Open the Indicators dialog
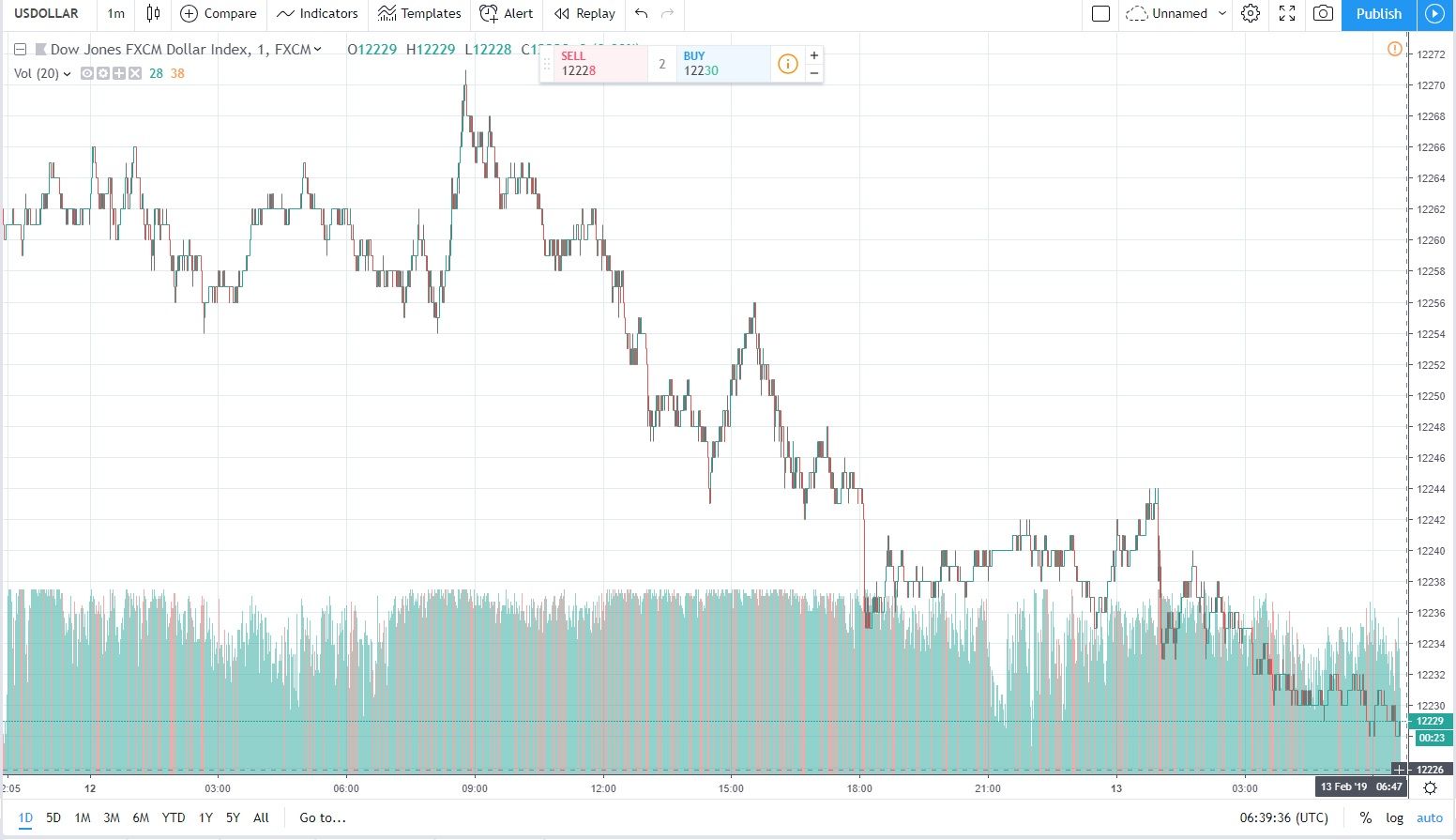The height and width of the screenshot is (840, 1456). tap(317, 13)
